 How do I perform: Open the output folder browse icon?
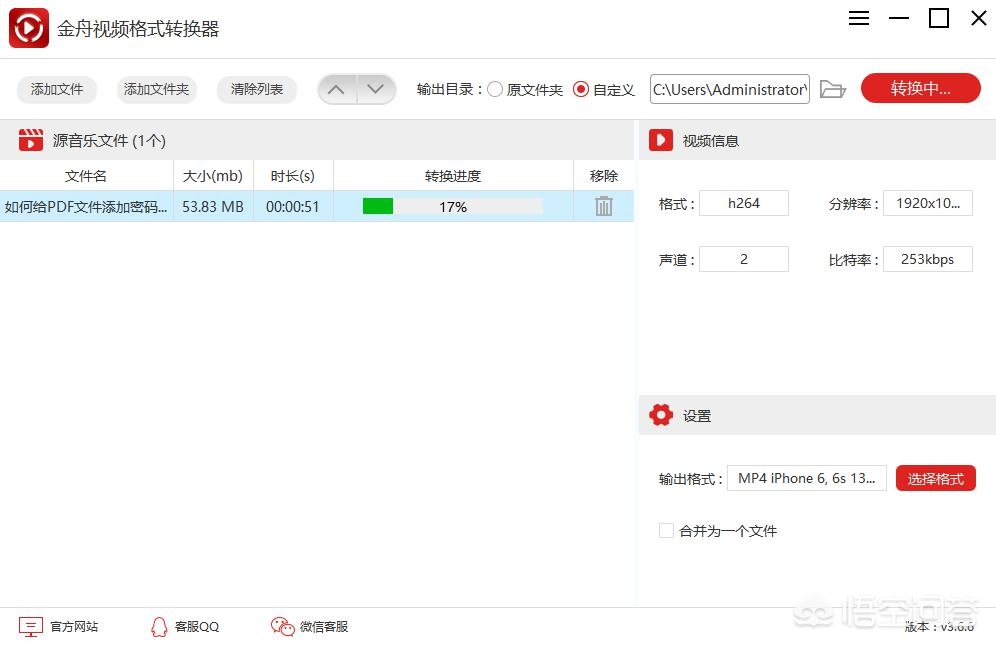tap(832, 89)
